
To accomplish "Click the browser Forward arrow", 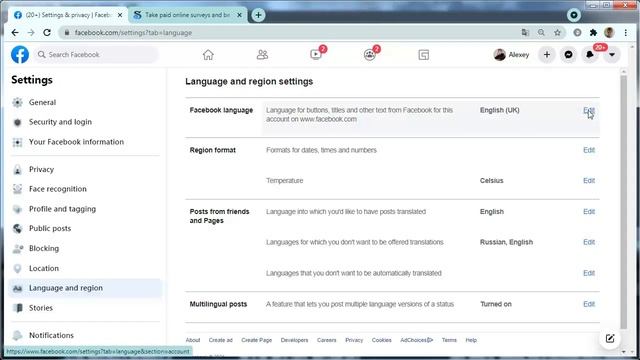I will click(31, 33).
